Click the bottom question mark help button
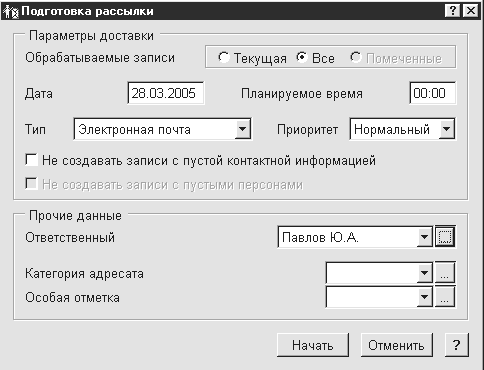Viewport: 484px width, 370px height. (457, 345)
